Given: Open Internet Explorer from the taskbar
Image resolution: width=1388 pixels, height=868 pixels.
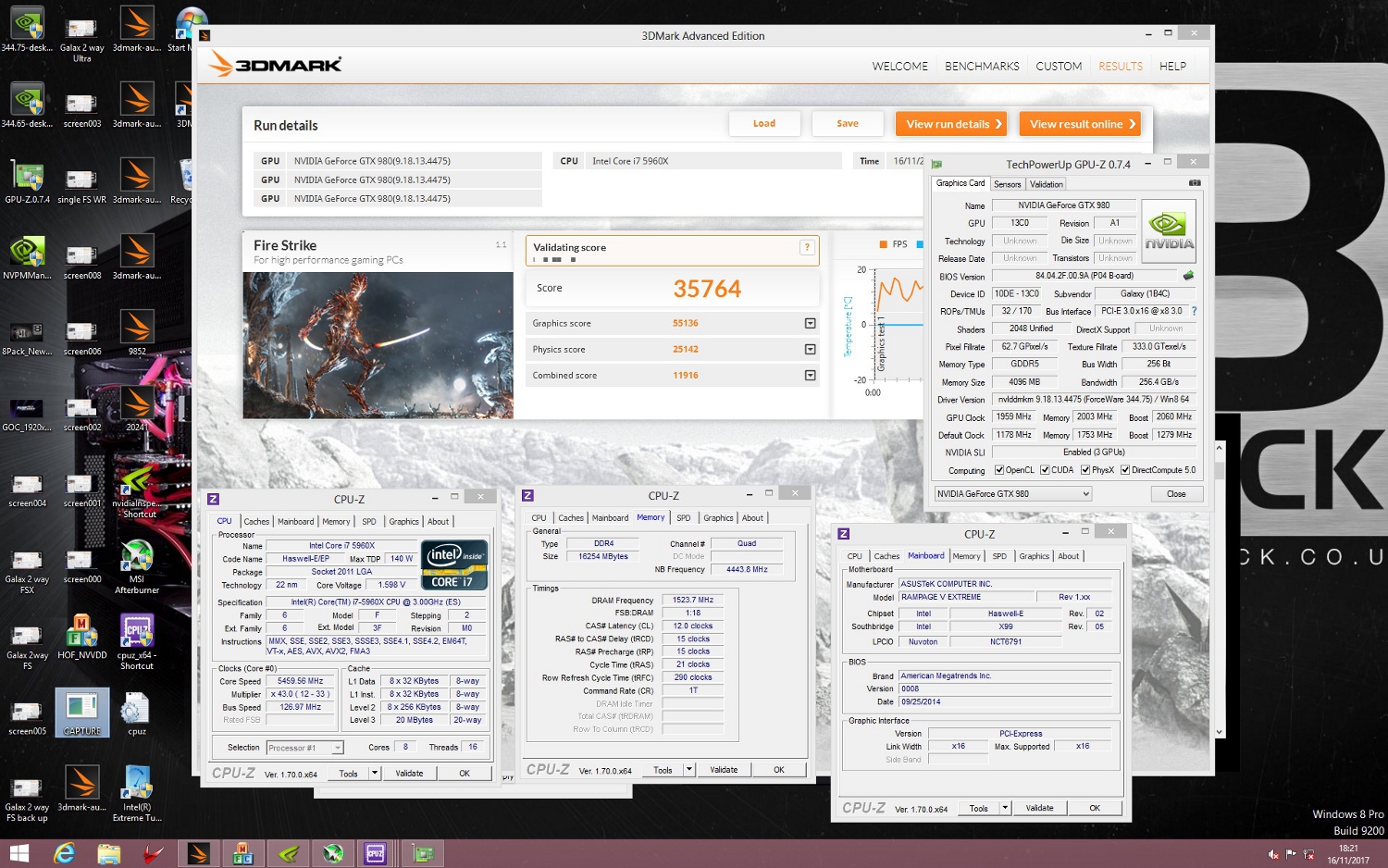Looking at the screenshot, I should [64, 853].
